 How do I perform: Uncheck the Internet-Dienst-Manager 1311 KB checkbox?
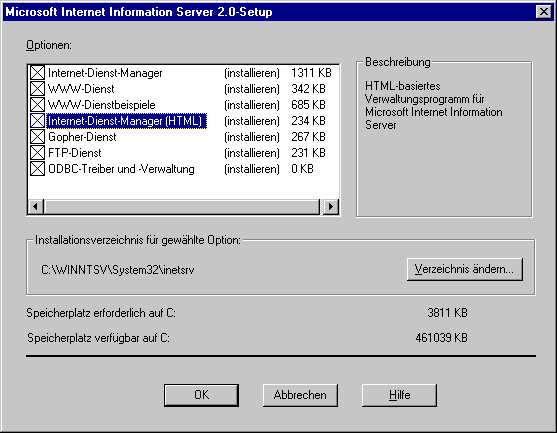37,73
